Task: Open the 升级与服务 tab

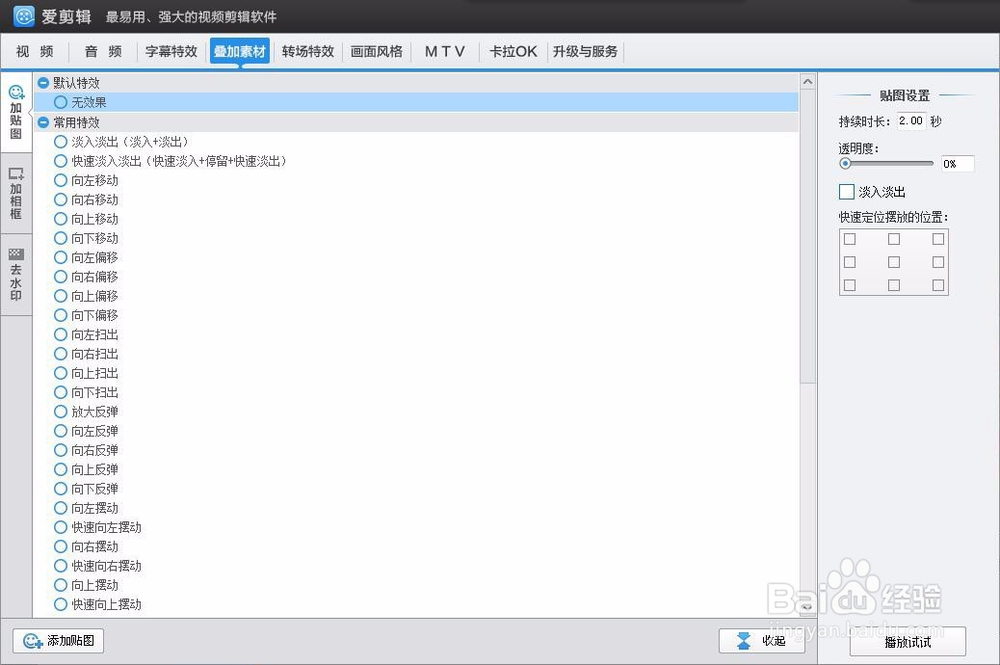Action: (x=585, y=52)
